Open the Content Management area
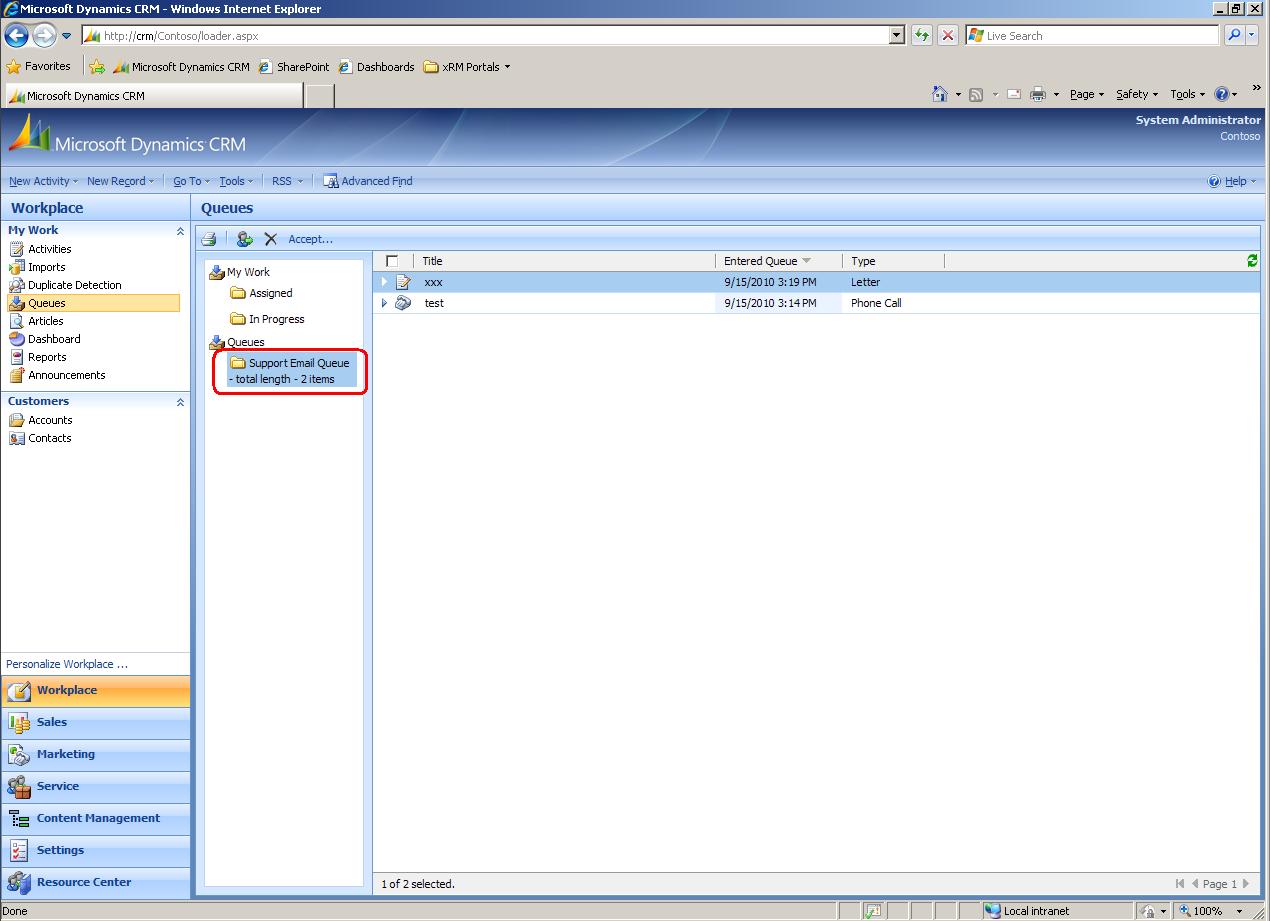Image resolution: width=1270 pixels, height=921 pixels. point(95,818)
